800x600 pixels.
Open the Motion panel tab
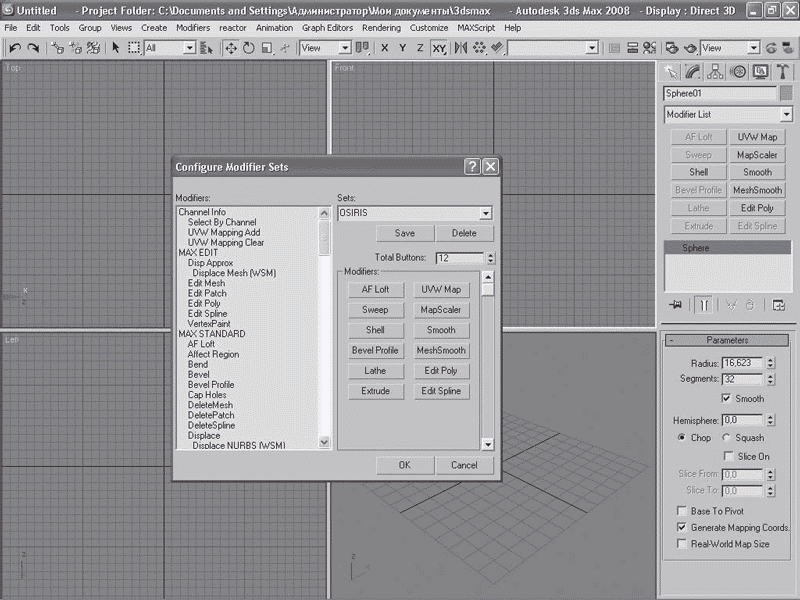click(x=738, y=71)
